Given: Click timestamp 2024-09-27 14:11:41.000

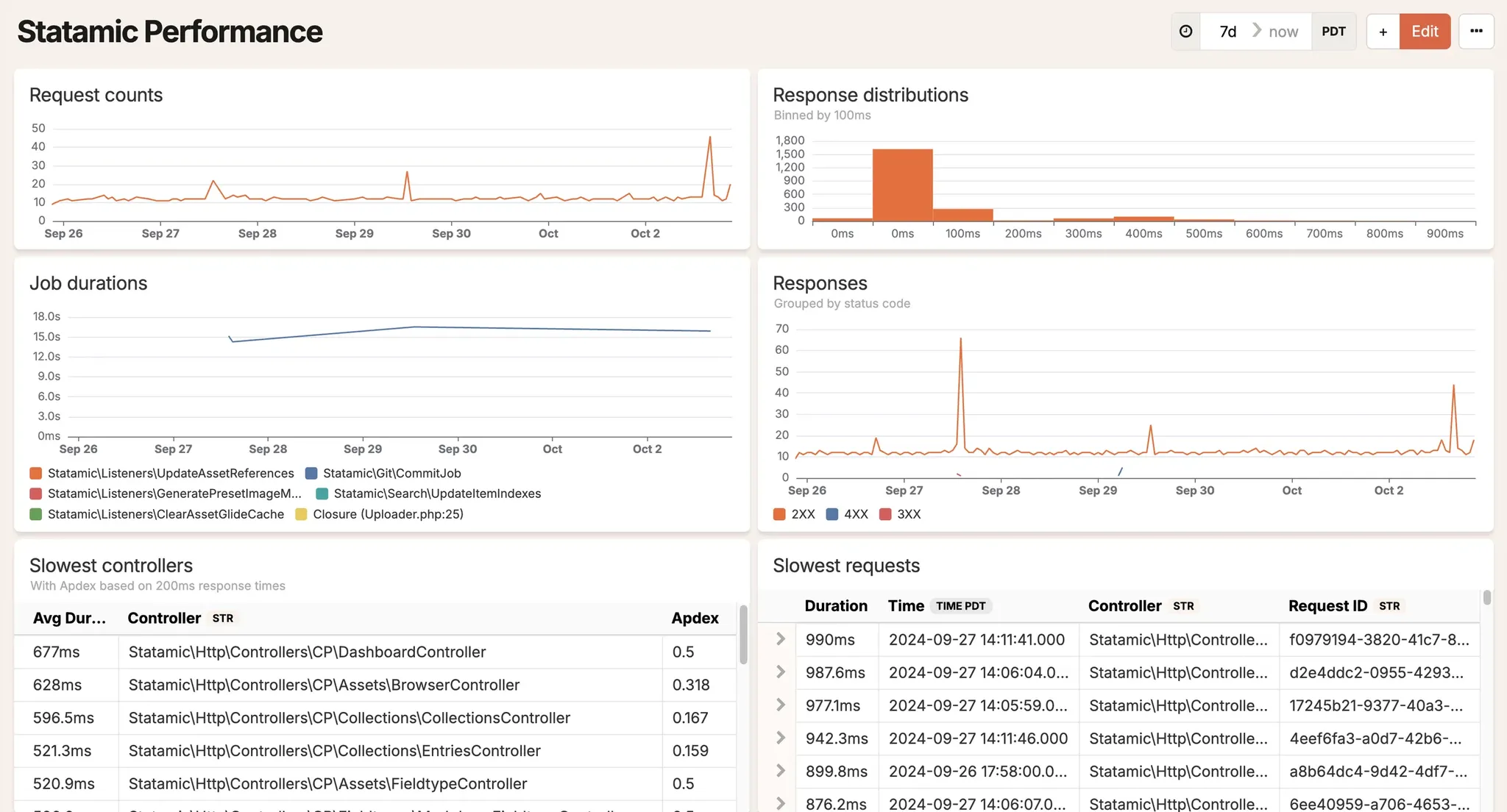Looking at the screenshot, I should pos(976,639).
